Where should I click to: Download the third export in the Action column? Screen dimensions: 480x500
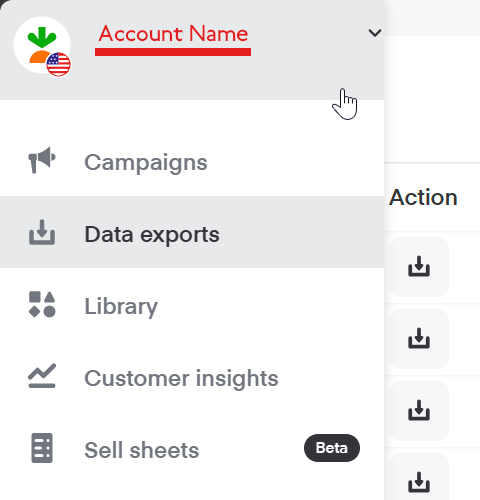pos(419,411)
